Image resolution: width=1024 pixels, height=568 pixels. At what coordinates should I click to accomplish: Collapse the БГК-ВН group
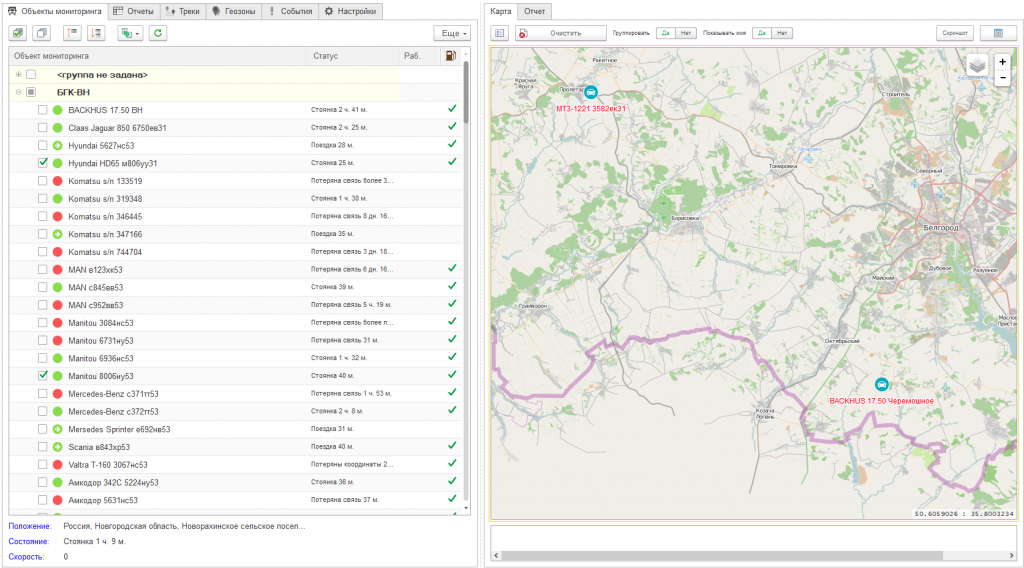click(18, 92)
